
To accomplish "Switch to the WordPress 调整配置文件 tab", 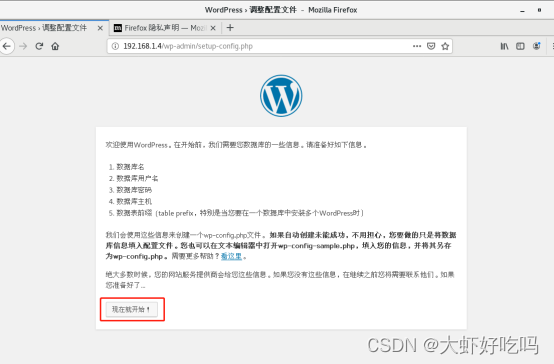I will click(x=53, y=28).
